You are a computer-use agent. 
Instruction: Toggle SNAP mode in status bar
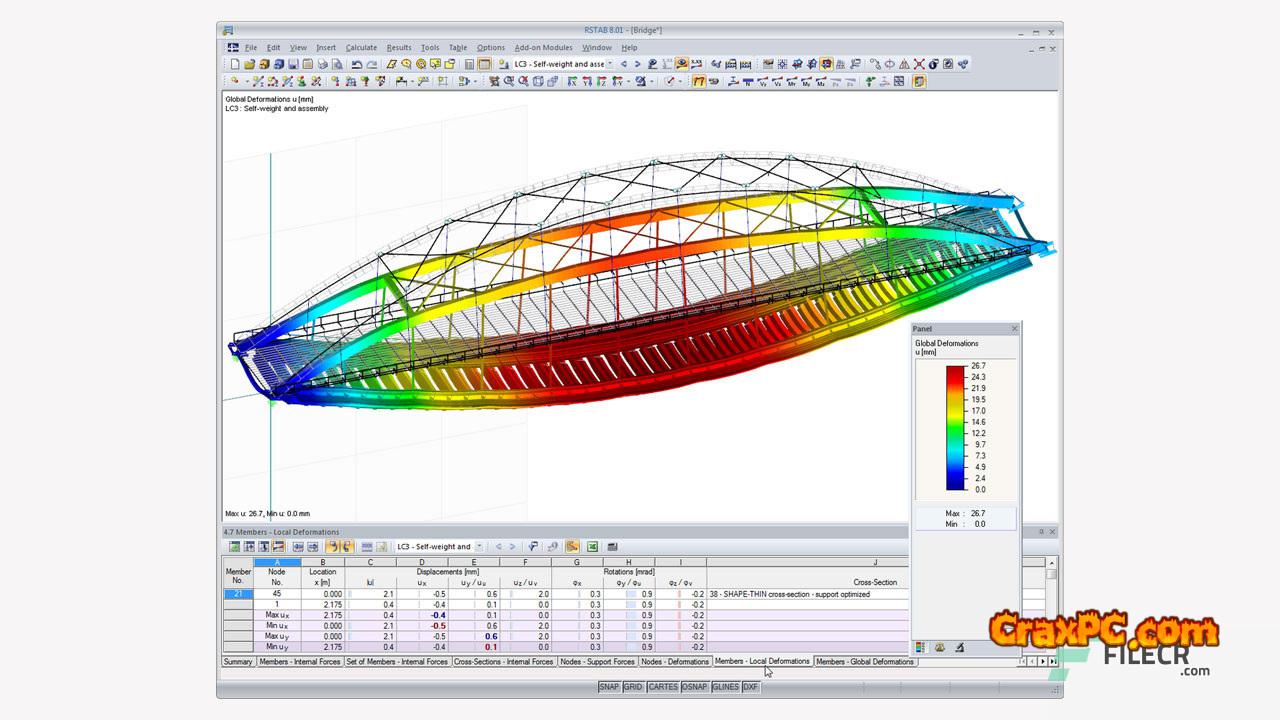(x=608, y=687)
